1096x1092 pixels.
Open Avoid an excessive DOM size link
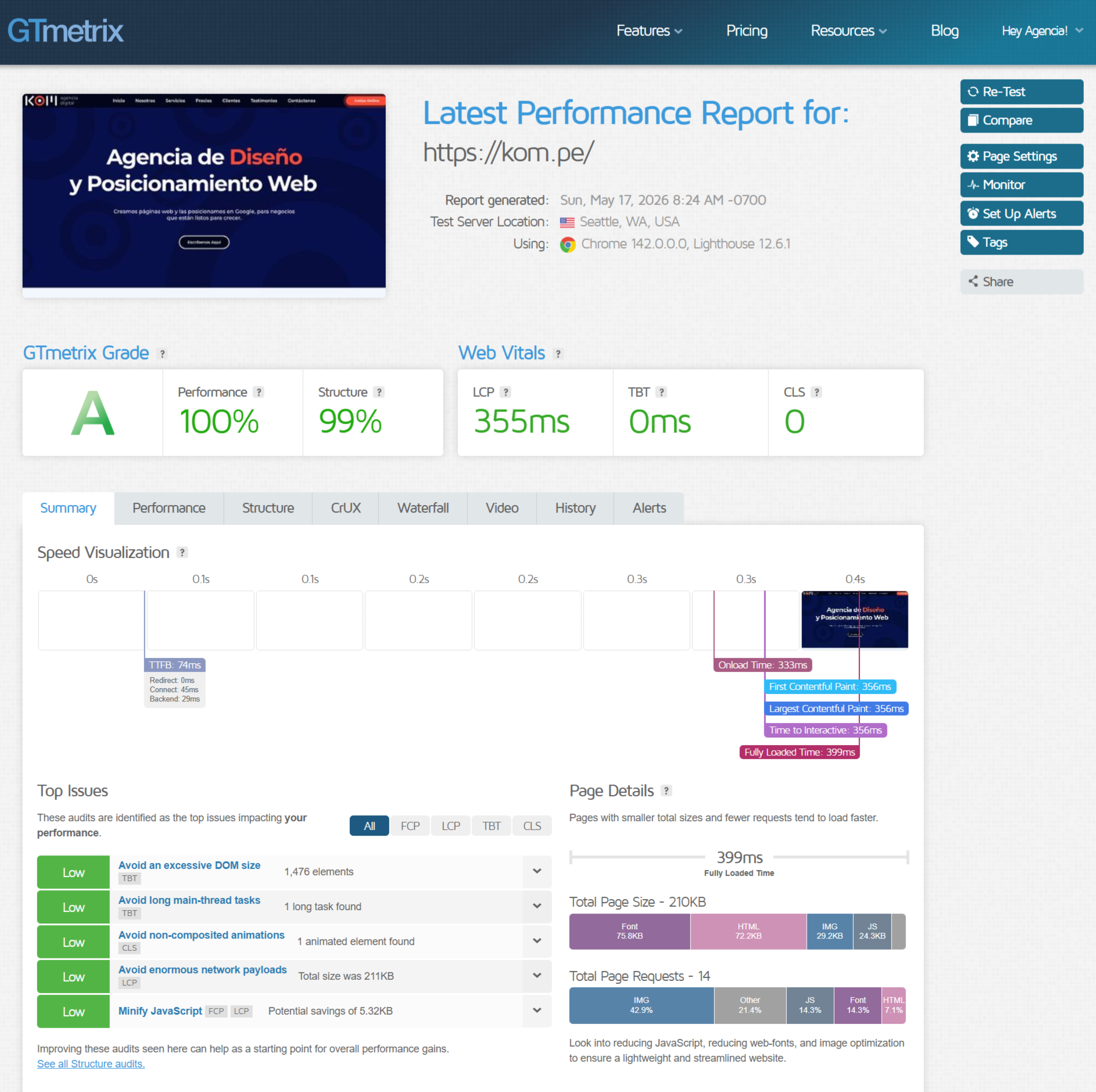click(x=189, y=865)
